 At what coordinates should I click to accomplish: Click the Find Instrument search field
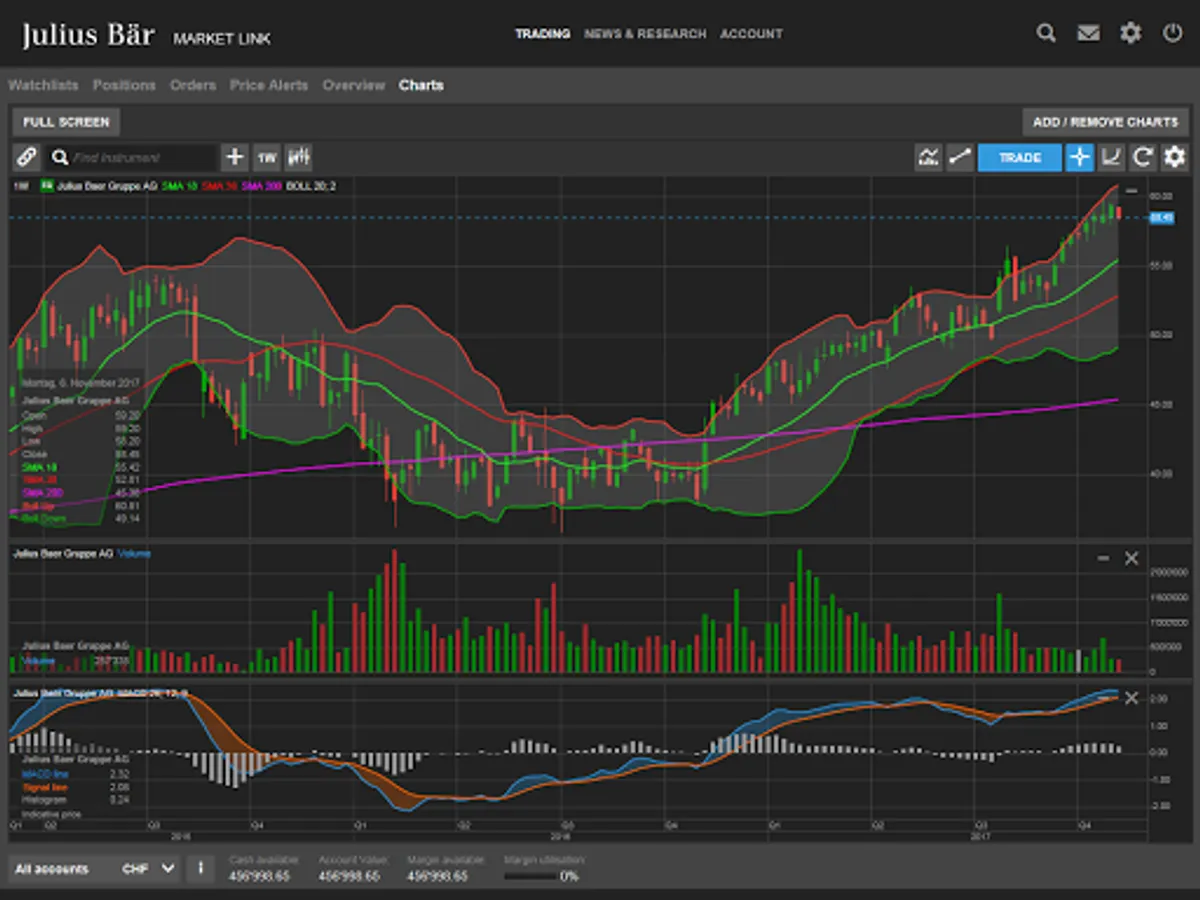point(140,157)
